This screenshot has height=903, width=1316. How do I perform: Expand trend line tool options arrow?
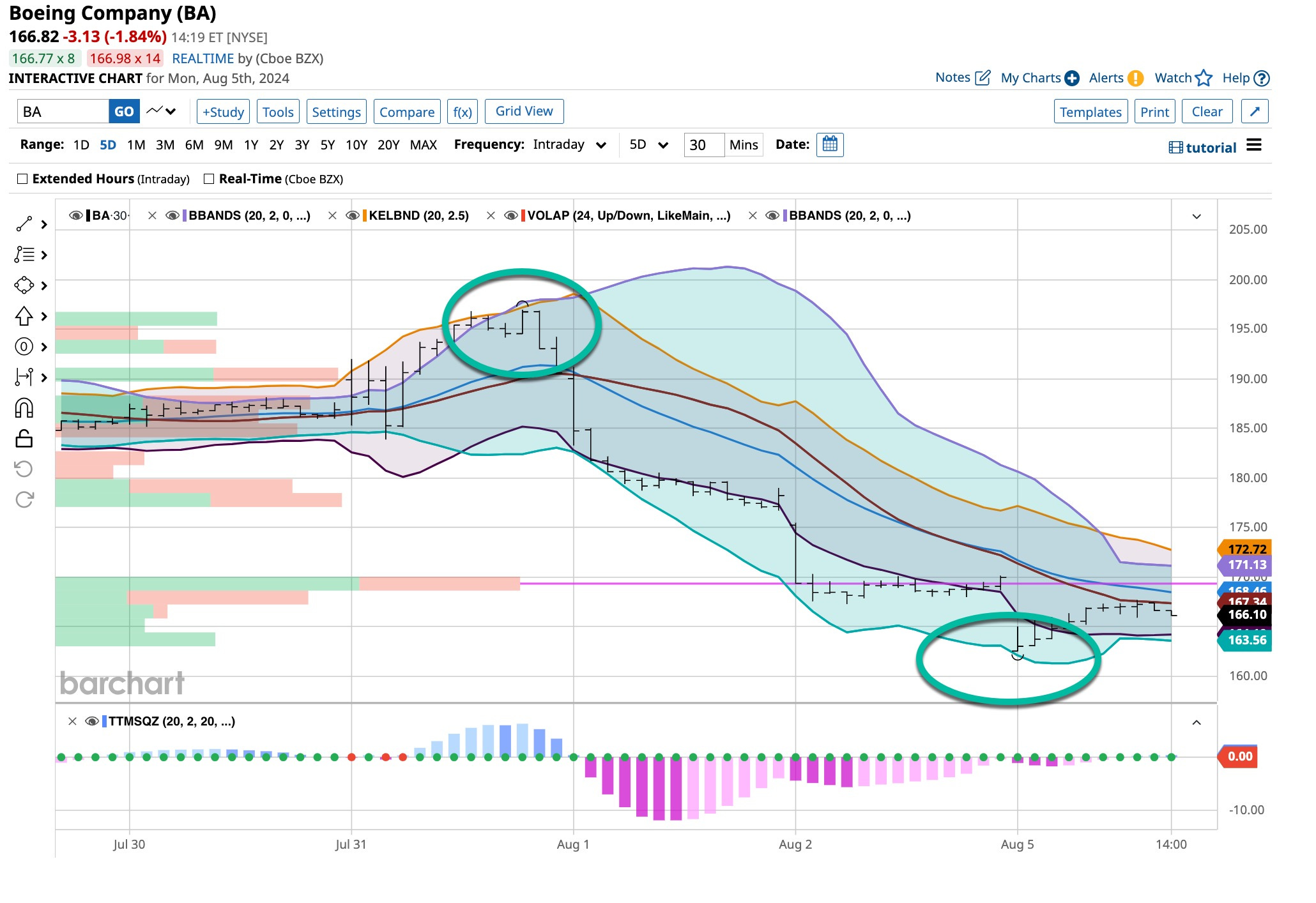[x=44, y=224]
